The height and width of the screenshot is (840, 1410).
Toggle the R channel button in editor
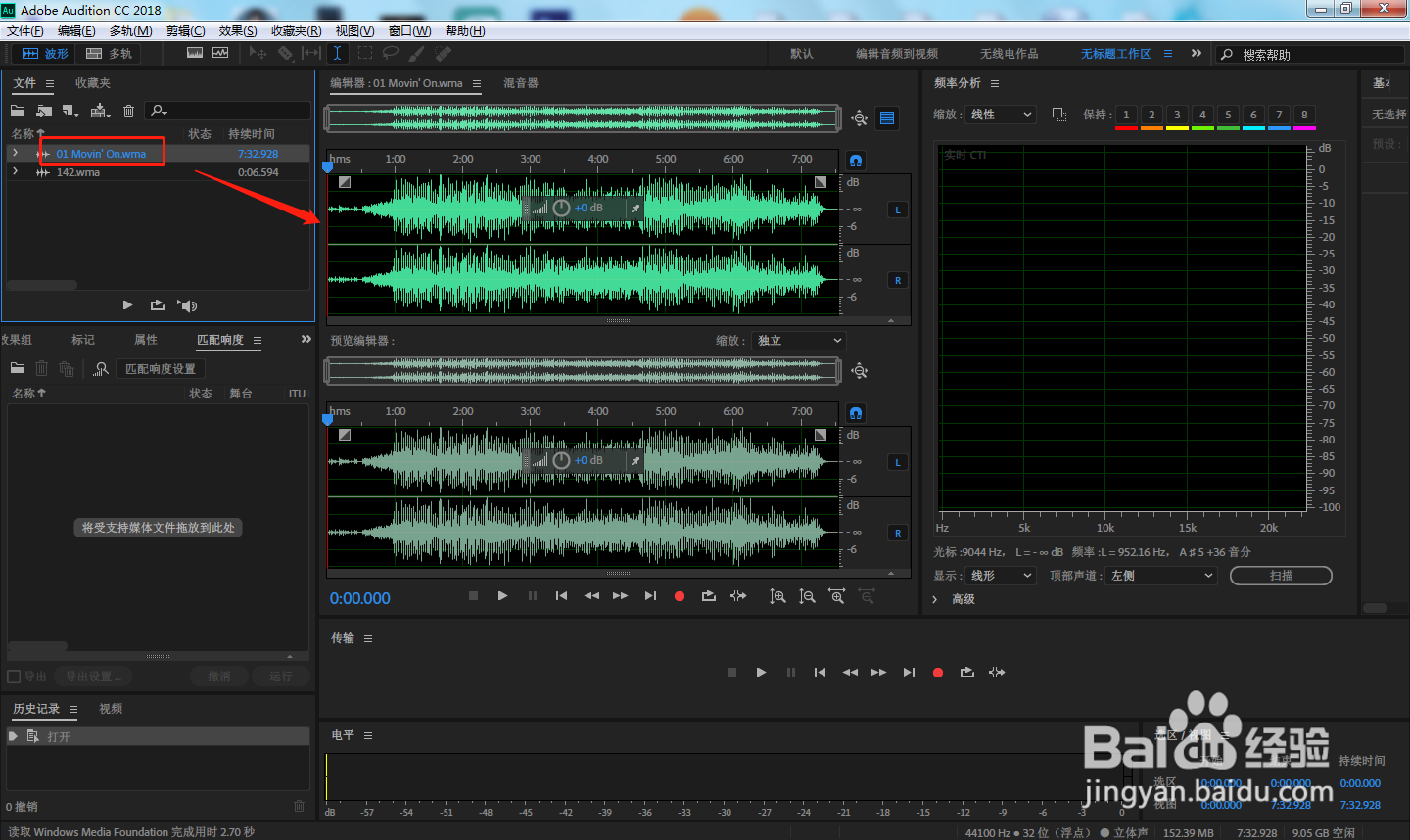898,280
